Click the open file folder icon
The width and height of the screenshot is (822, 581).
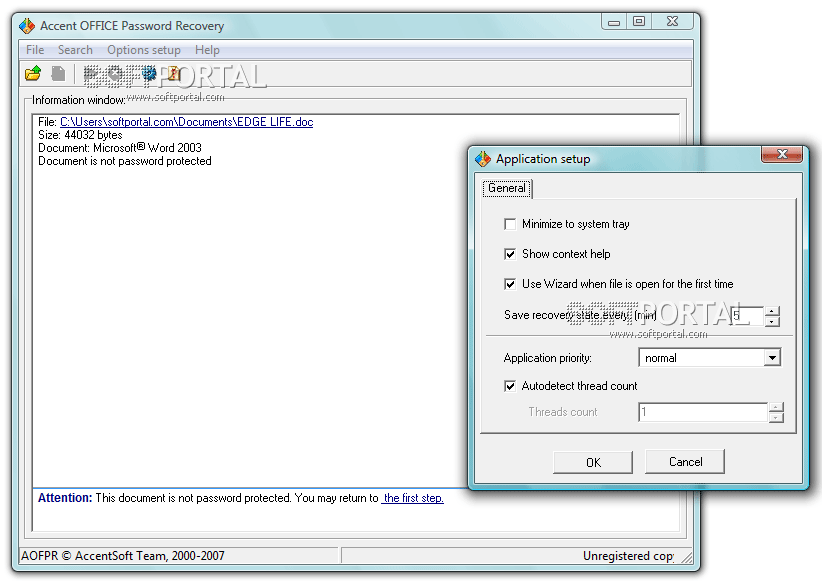tap(33, 73)
